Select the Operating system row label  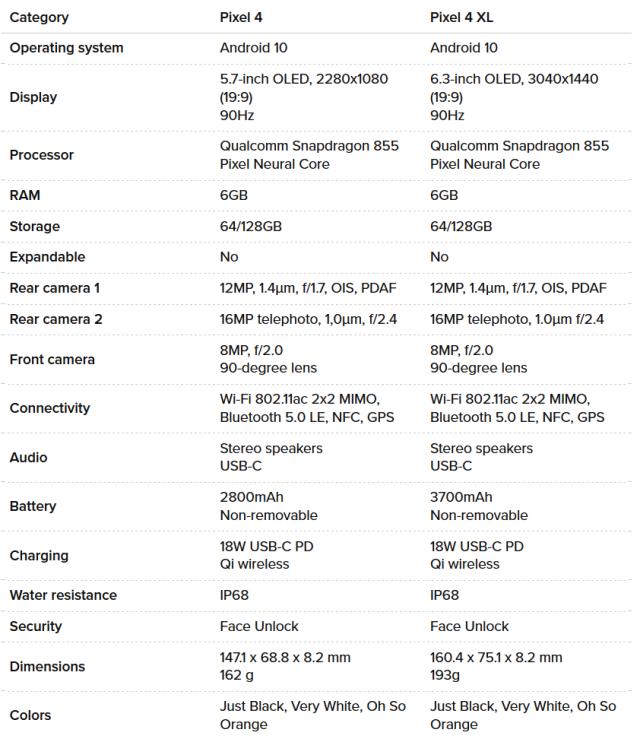tap(66, 48)
